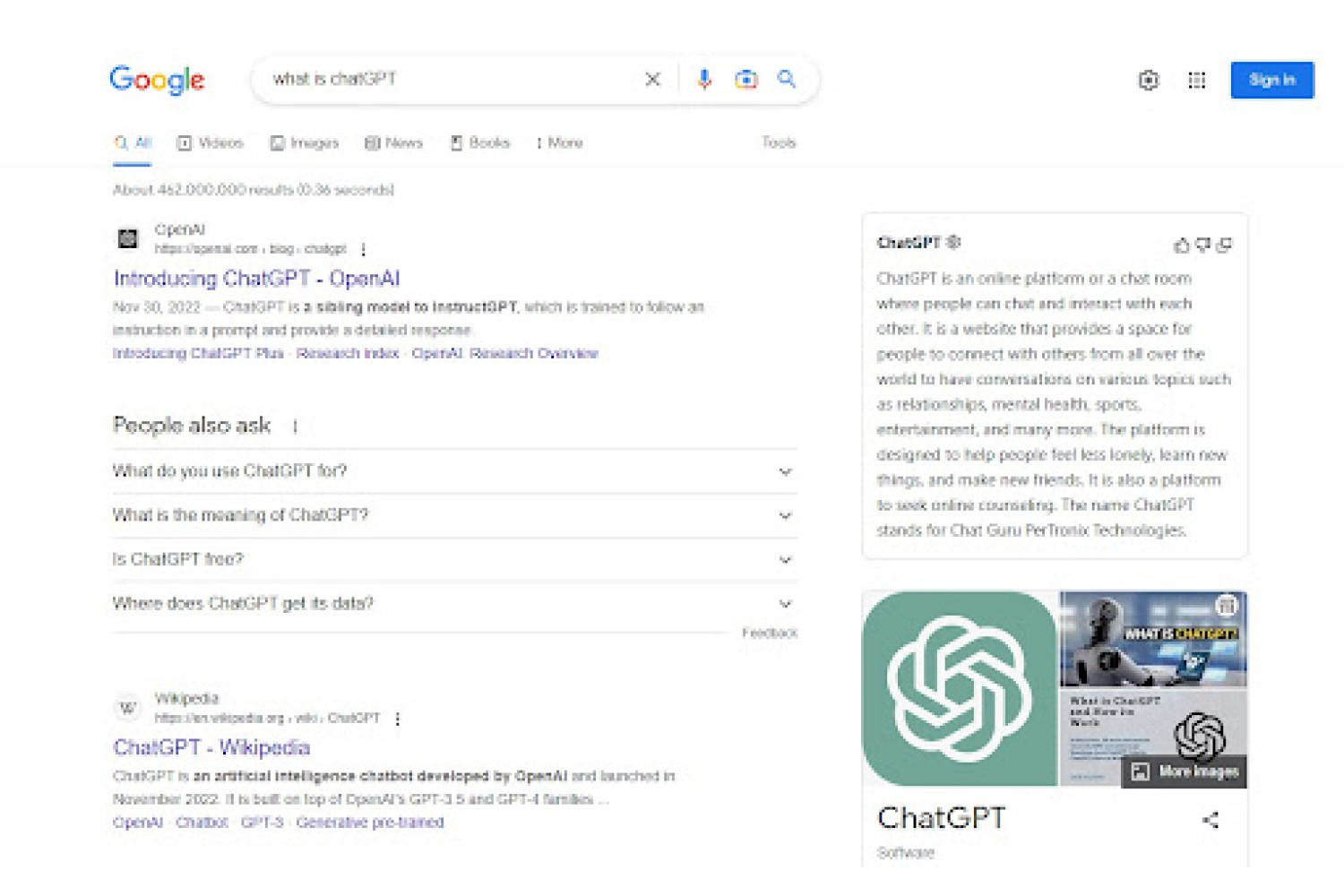
Task: Switch to the Images tab
Action: click(x=305, y=142)
